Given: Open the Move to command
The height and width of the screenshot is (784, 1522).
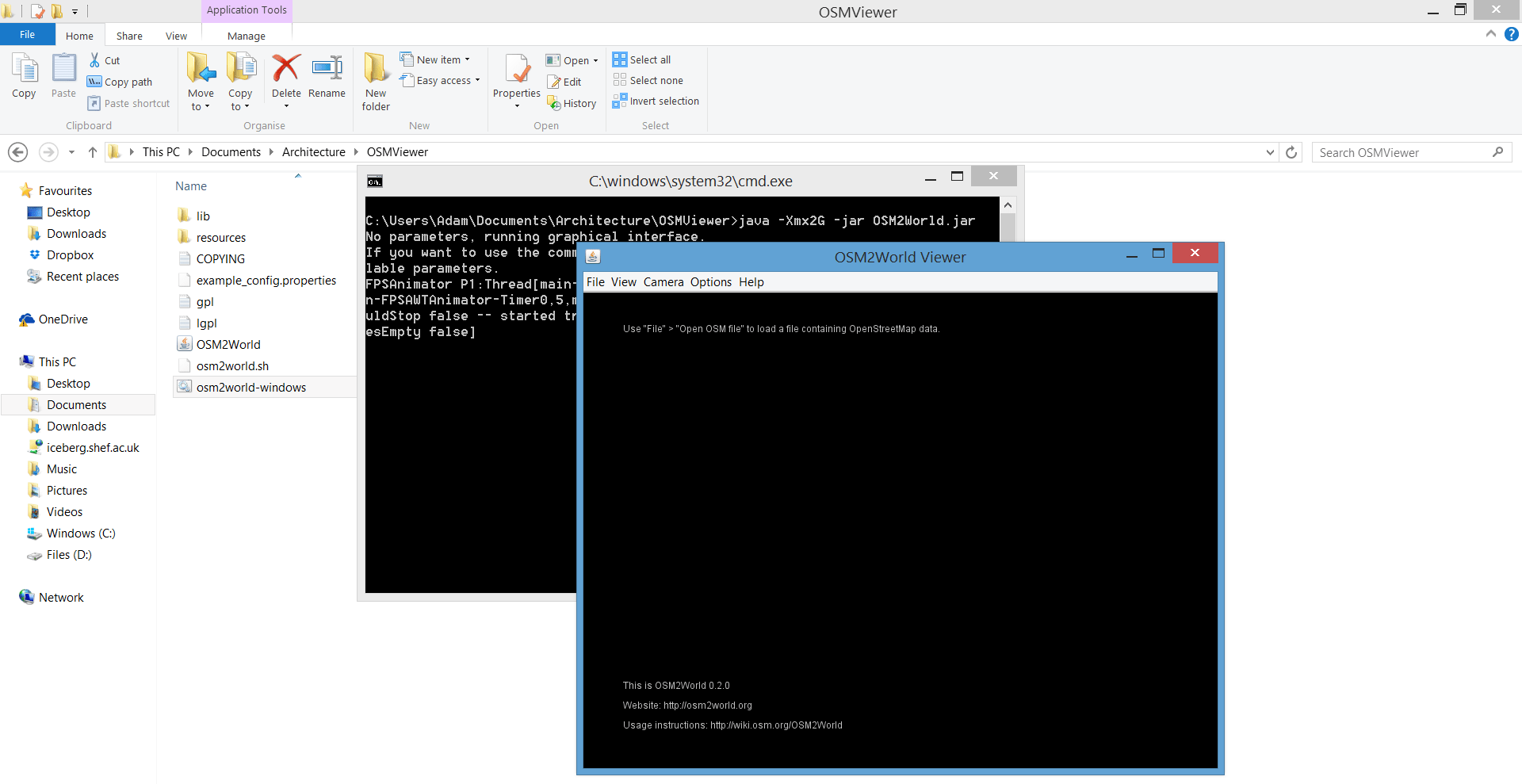Looking at the screenshot, I should click(201, 82).
